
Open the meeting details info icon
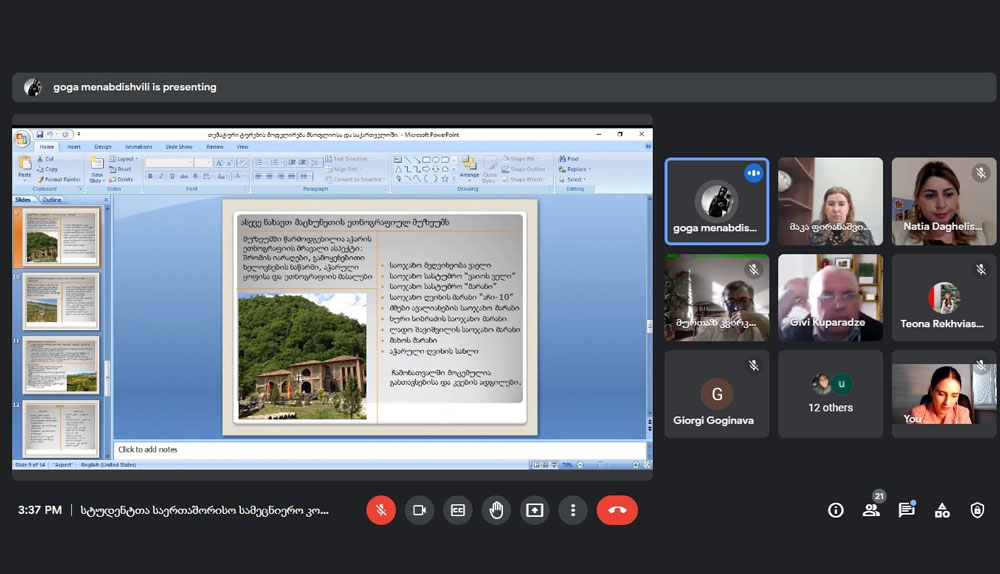(x=836, y=510)
